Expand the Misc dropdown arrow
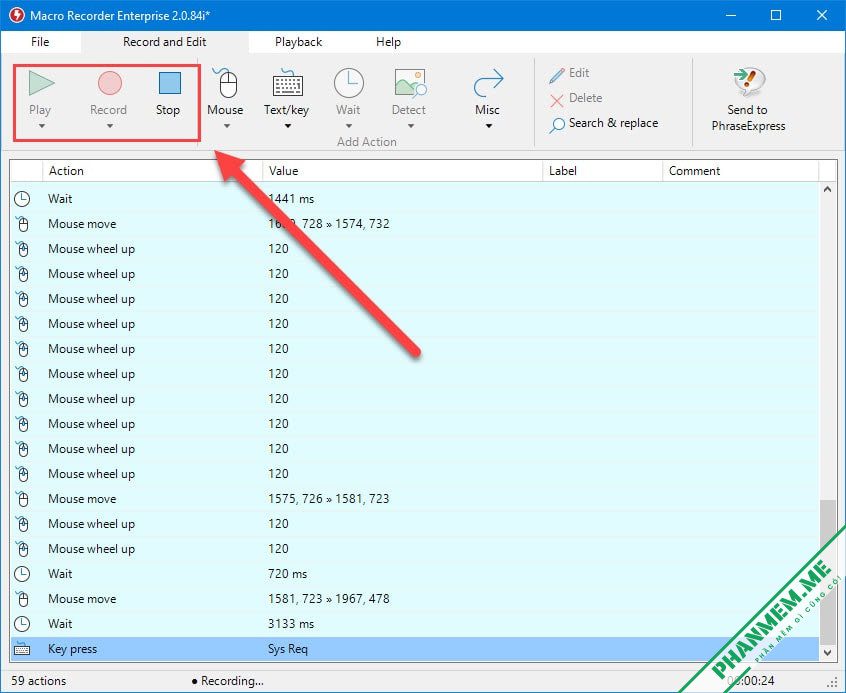Viewport: 846px width, 693px height. 488,126
